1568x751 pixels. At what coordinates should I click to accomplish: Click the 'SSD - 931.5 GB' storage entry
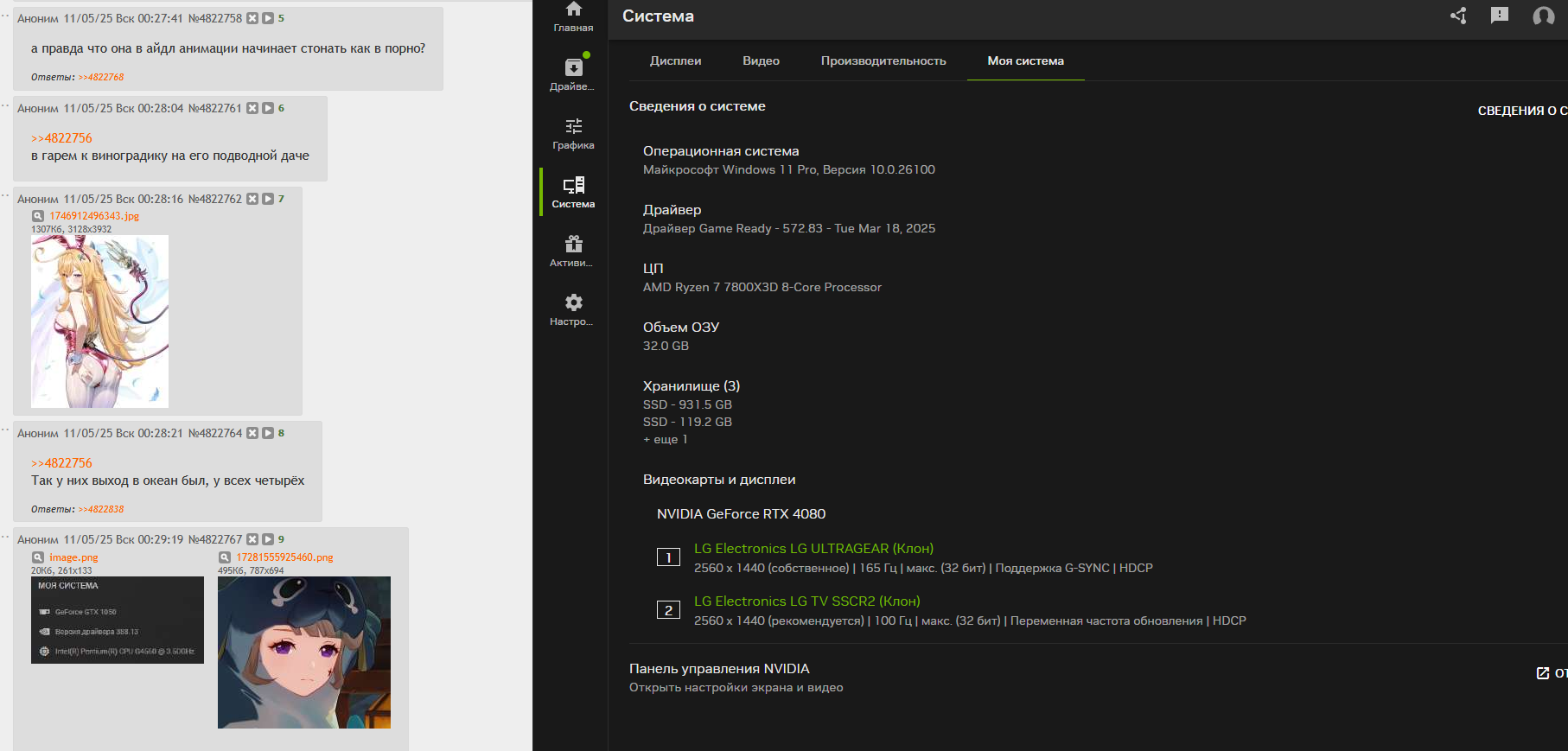pos(687,404)
